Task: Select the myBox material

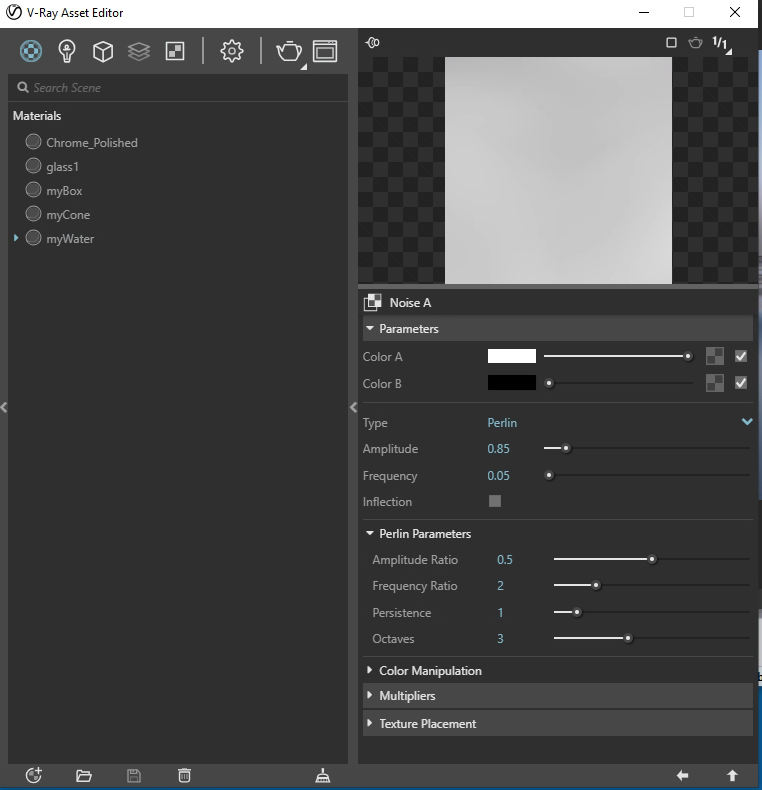Action: click(64, 191)
